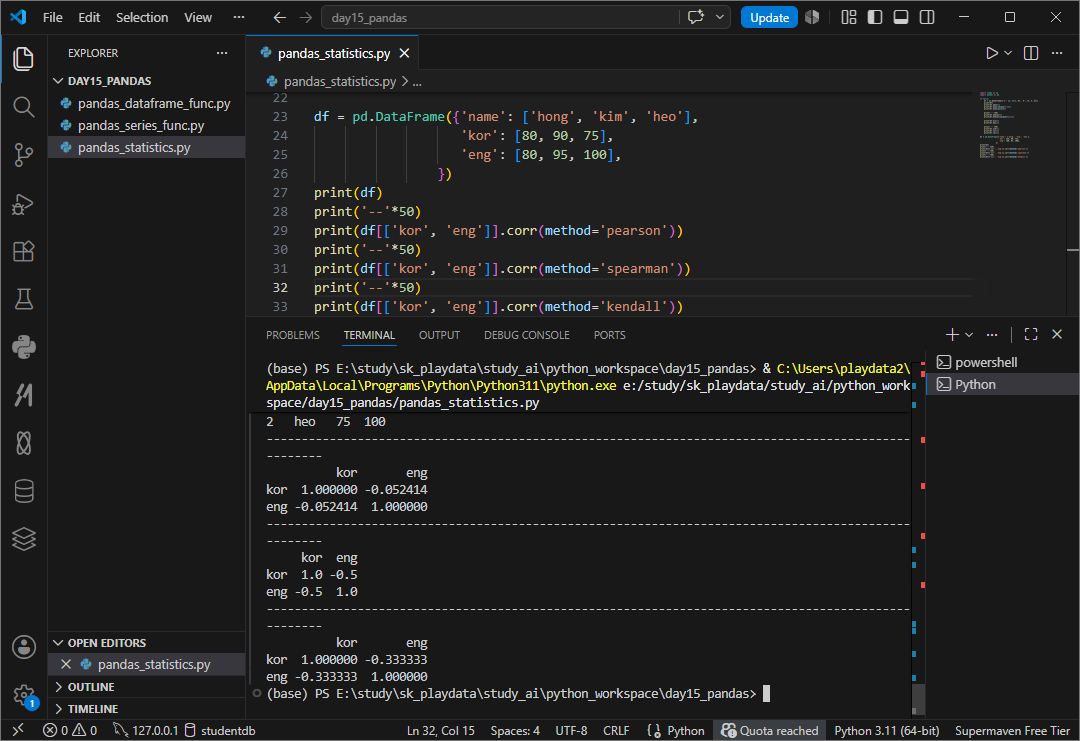1080x741 pixels.
Task: Open the Python extension icon in sidebar
Action: 23,347
